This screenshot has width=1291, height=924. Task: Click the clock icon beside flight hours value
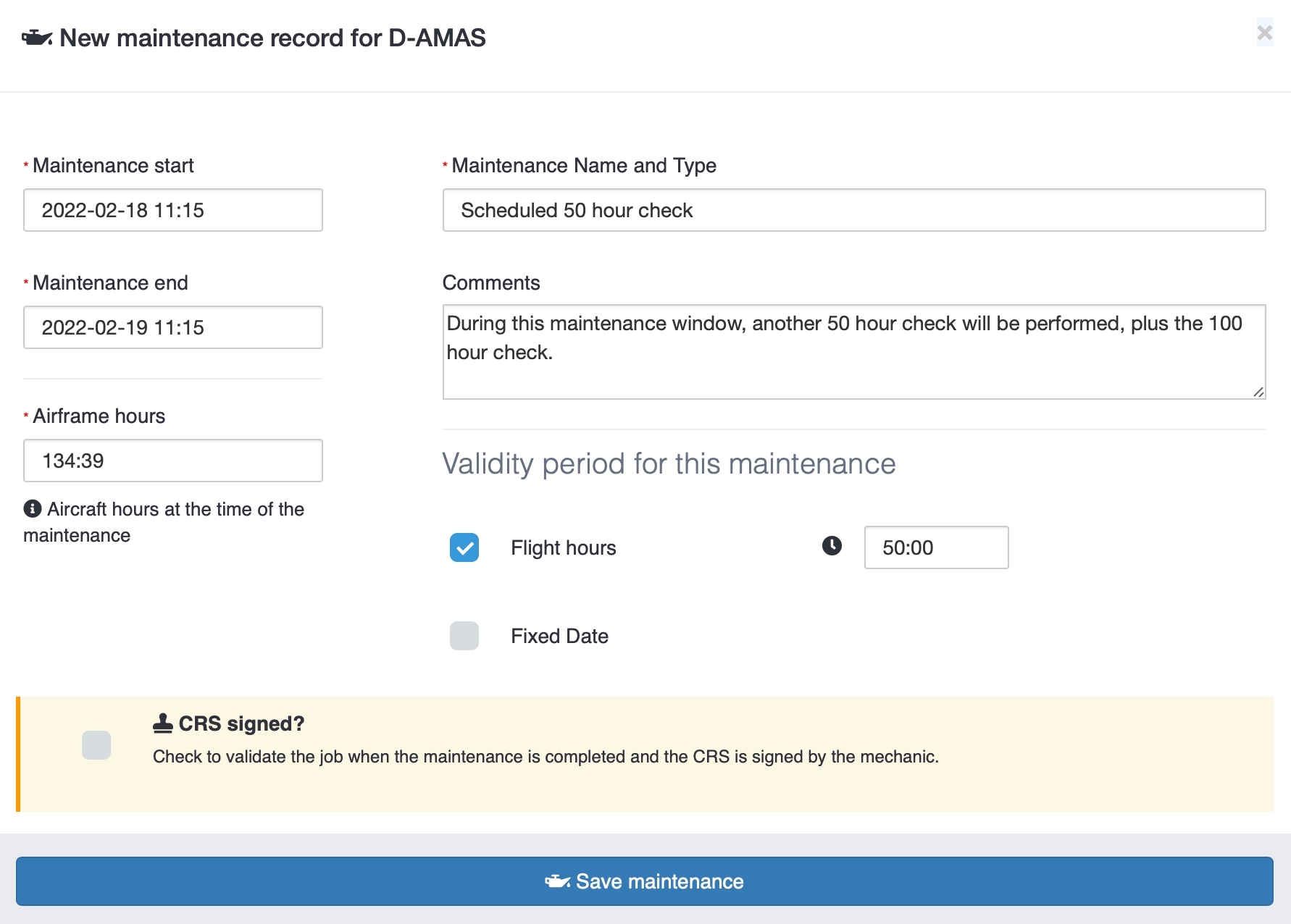pyautogui.click(x=832, y=546)
